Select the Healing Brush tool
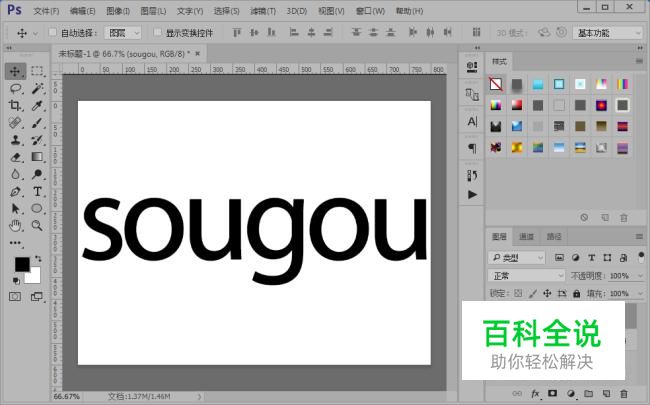 point(15,123)
